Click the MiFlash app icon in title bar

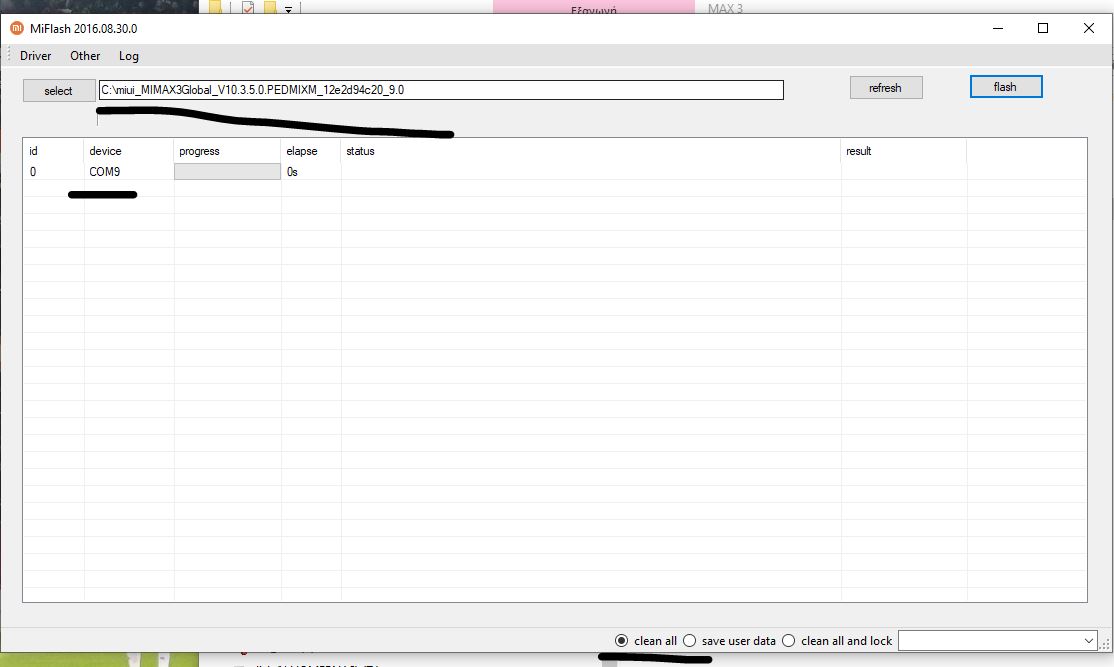(x=16, y=28)
